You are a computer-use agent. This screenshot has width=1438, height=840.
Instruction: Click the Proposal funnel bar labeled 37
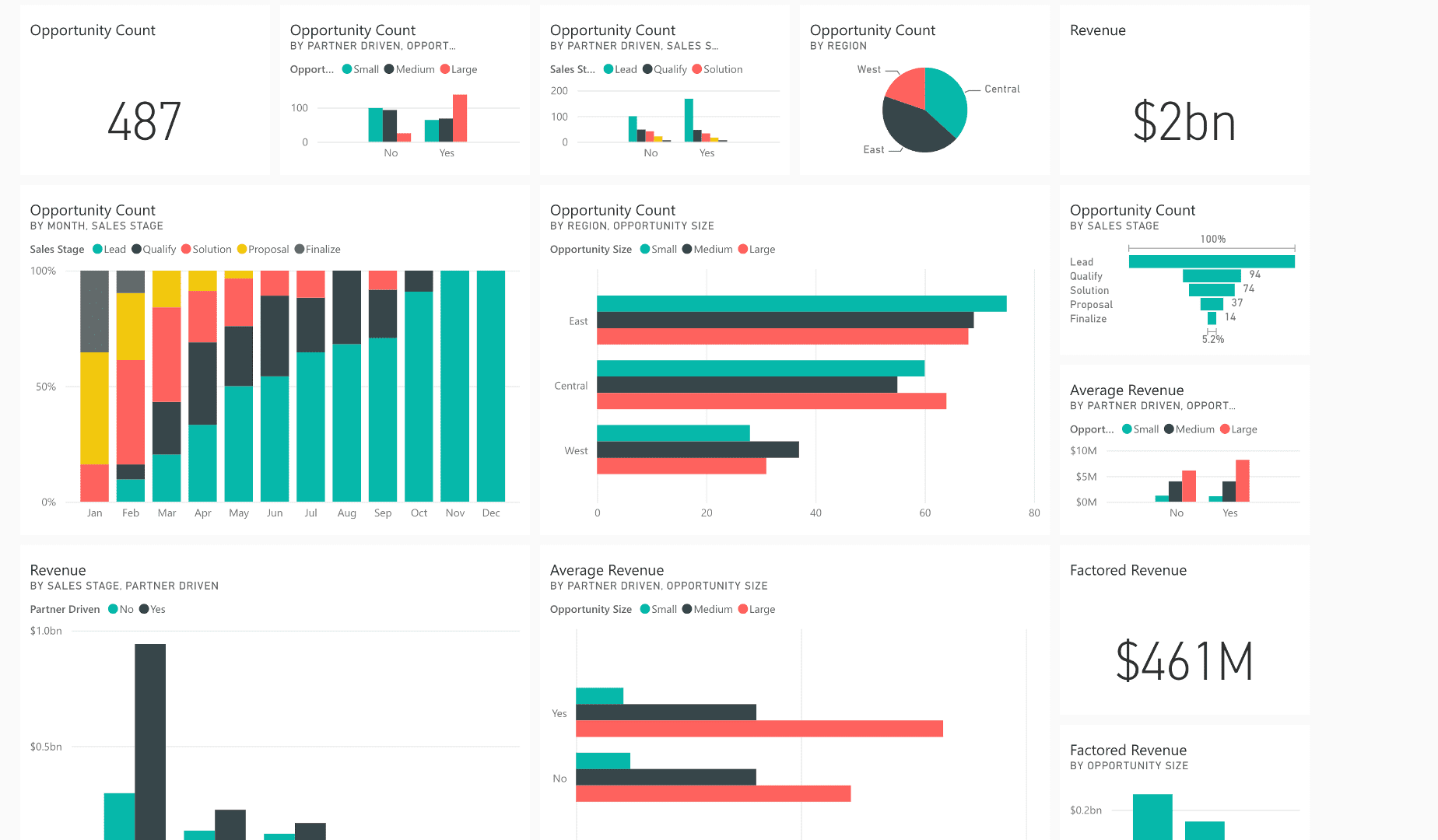[x=1212, y=304]
